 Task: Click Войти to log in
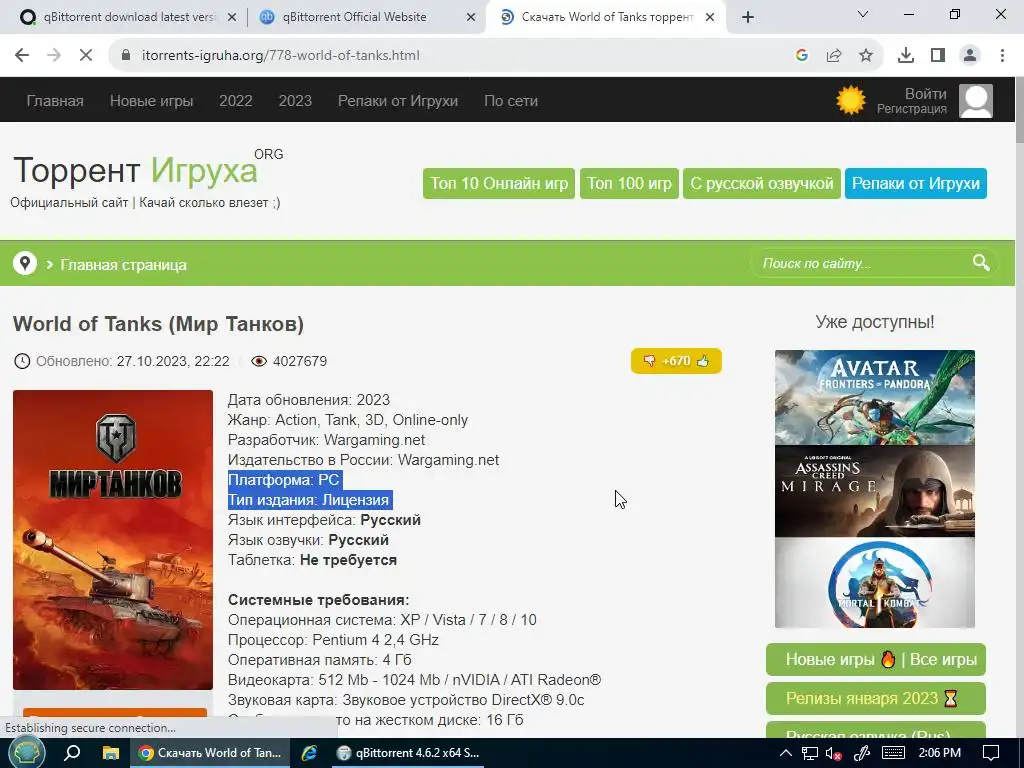(925, 93)
